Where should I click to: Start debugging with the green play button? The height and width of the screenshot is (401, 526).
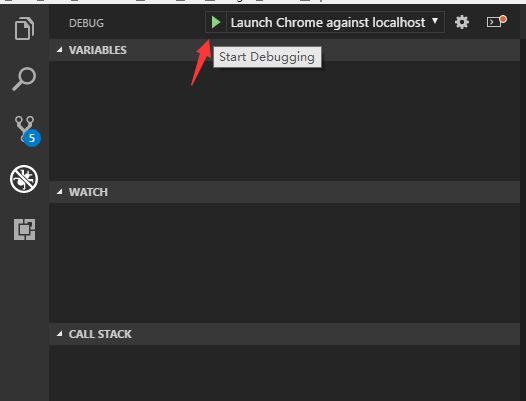(216, 22)
